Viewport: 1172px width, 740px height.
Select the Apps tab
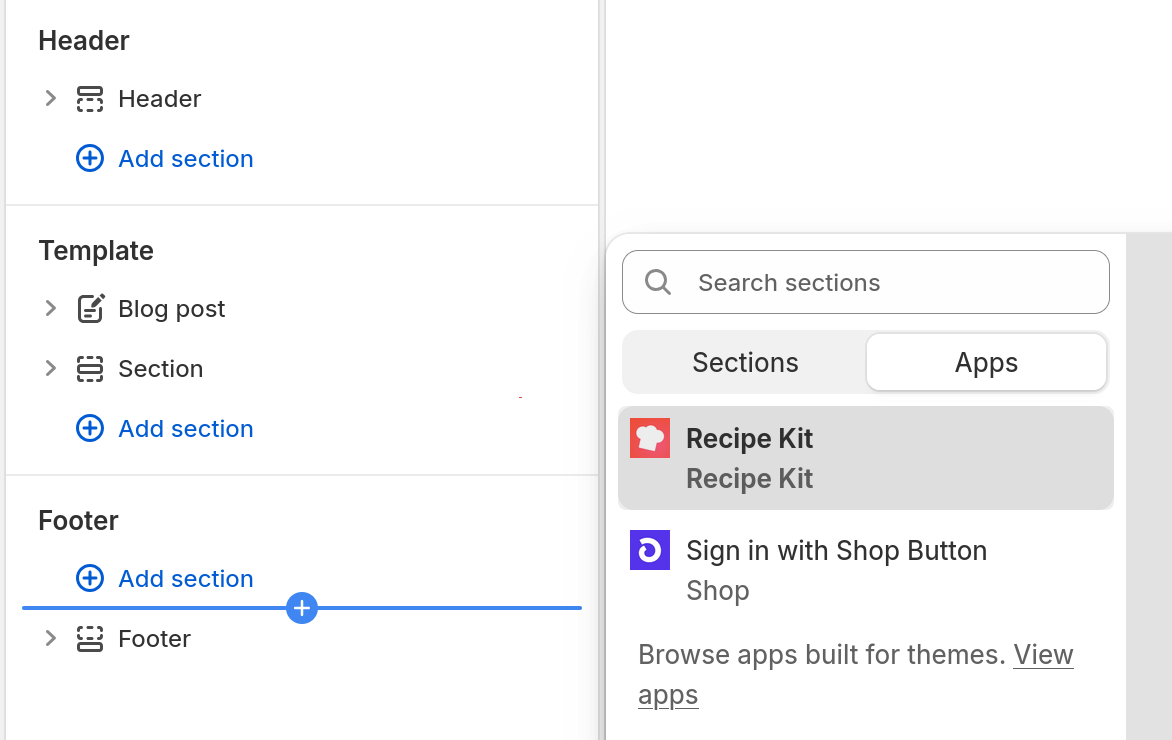tap(986, 363)
